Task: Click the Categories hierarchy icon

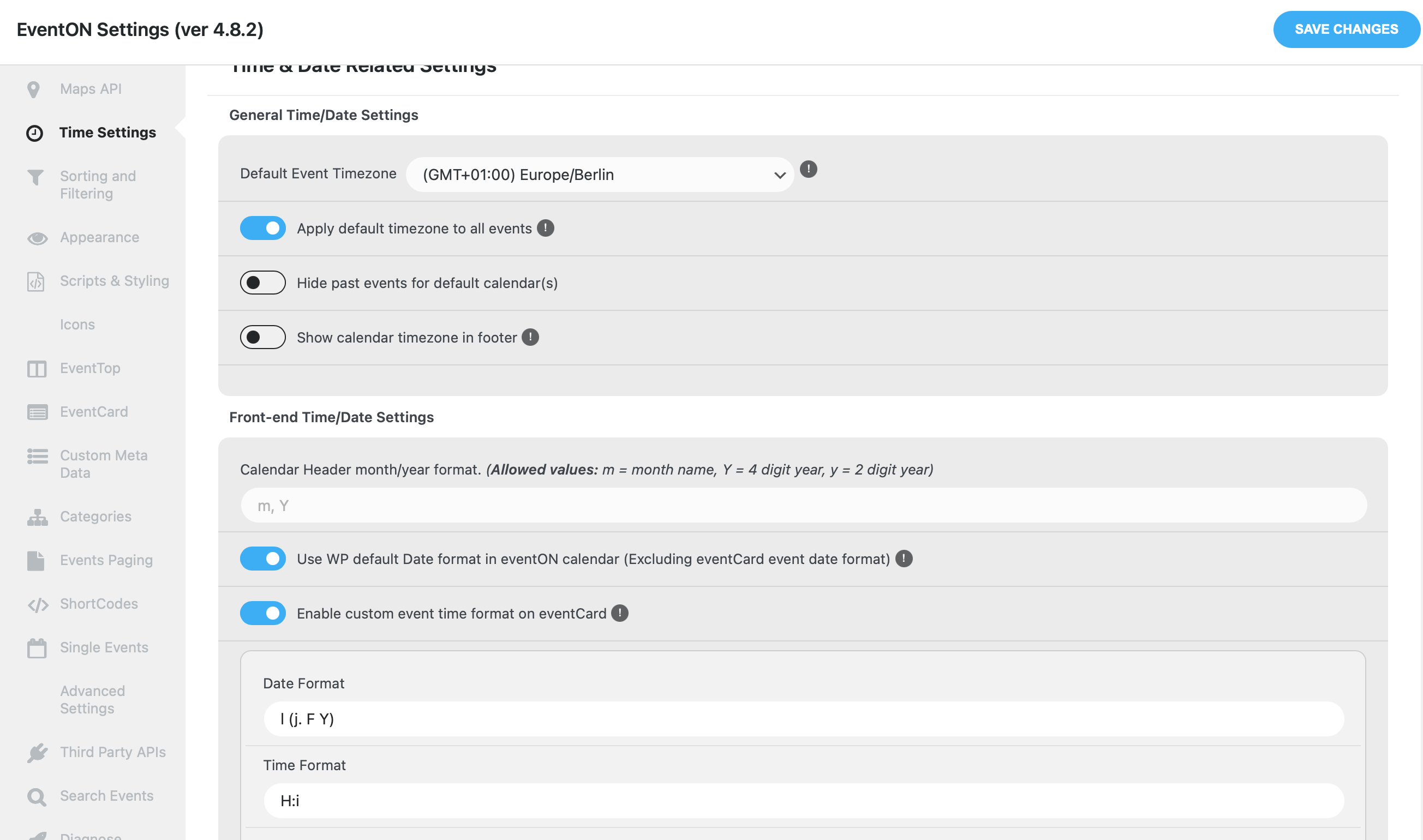Action: (x=37, y=517)
